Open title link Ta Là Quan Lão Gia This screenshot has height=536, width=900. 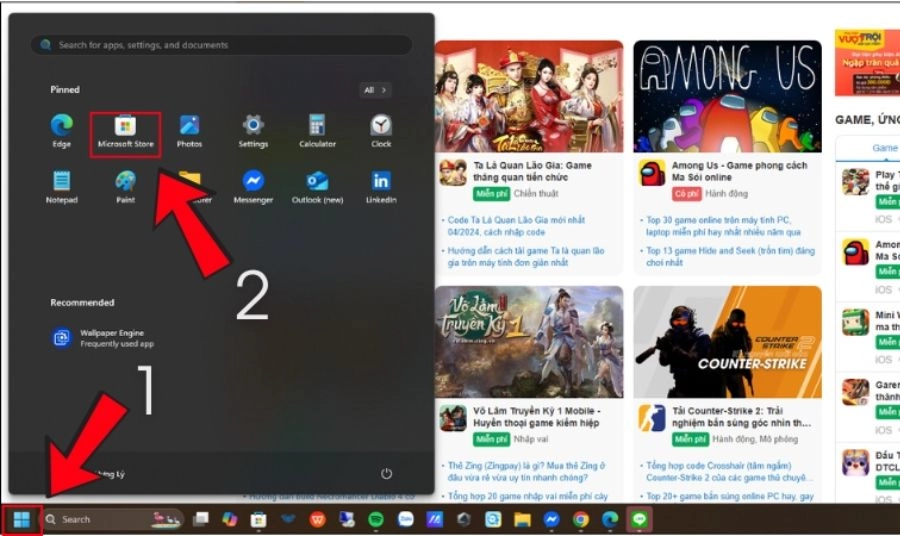[532, 171]
